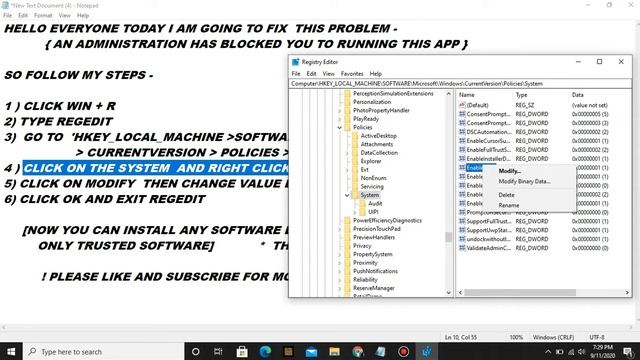Click the registry path address bar
This screenshot has width=640, height=360.
[x=460, y=84]
